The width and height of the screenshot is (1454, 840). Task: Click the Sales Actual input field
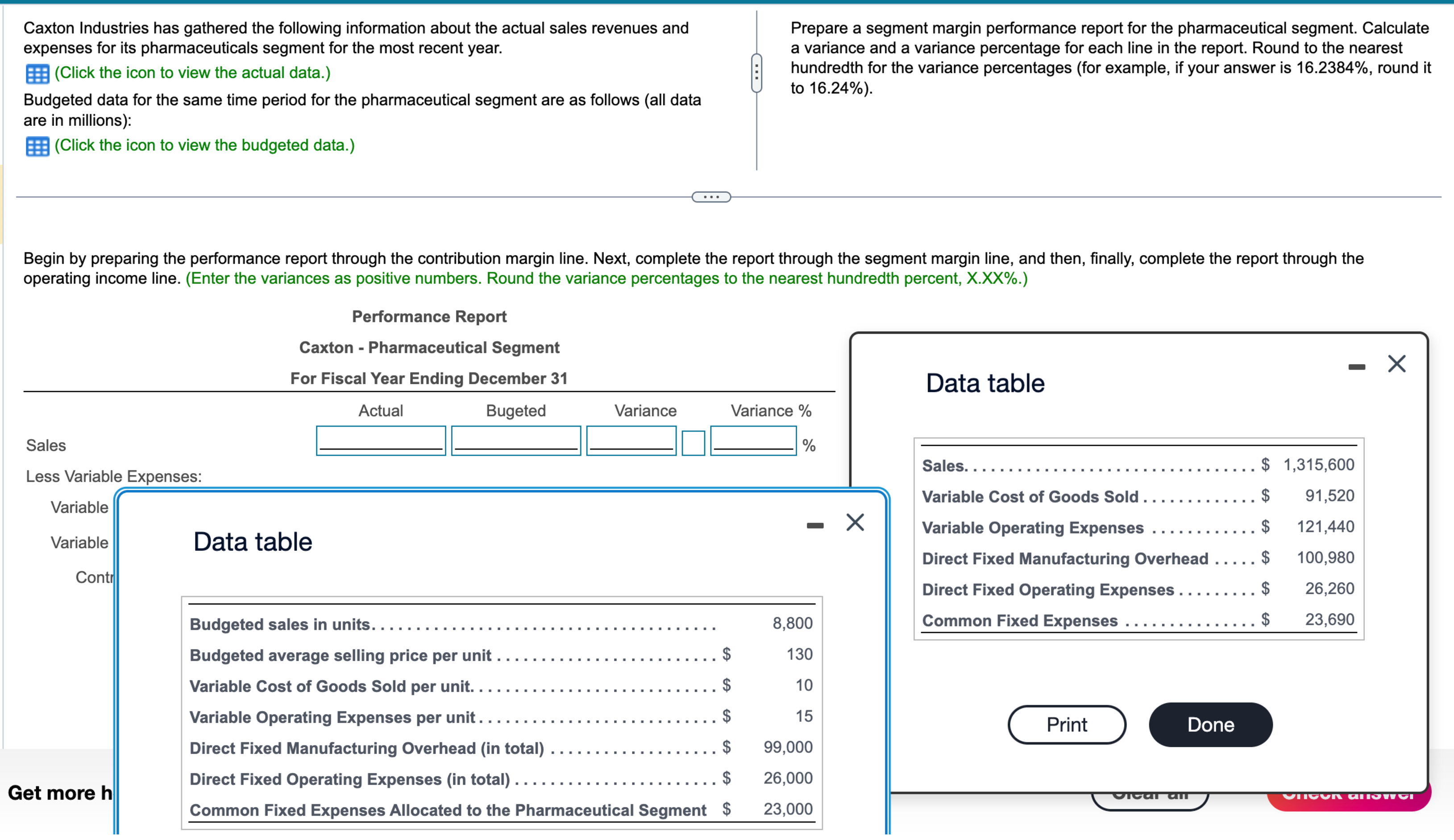point(381,441)
